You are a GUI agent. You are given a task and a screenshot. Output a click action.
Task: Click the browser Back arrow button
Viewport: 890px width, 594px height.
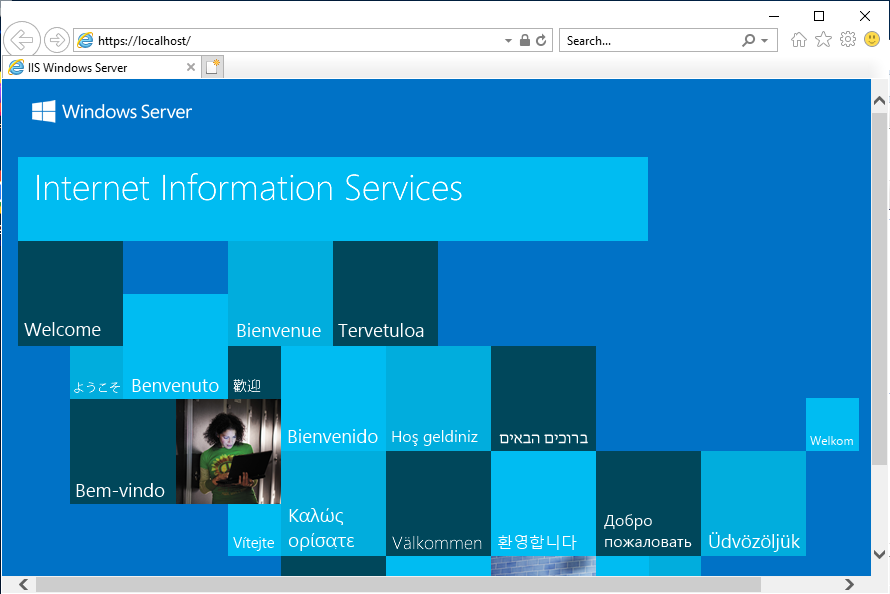[22, 40]
